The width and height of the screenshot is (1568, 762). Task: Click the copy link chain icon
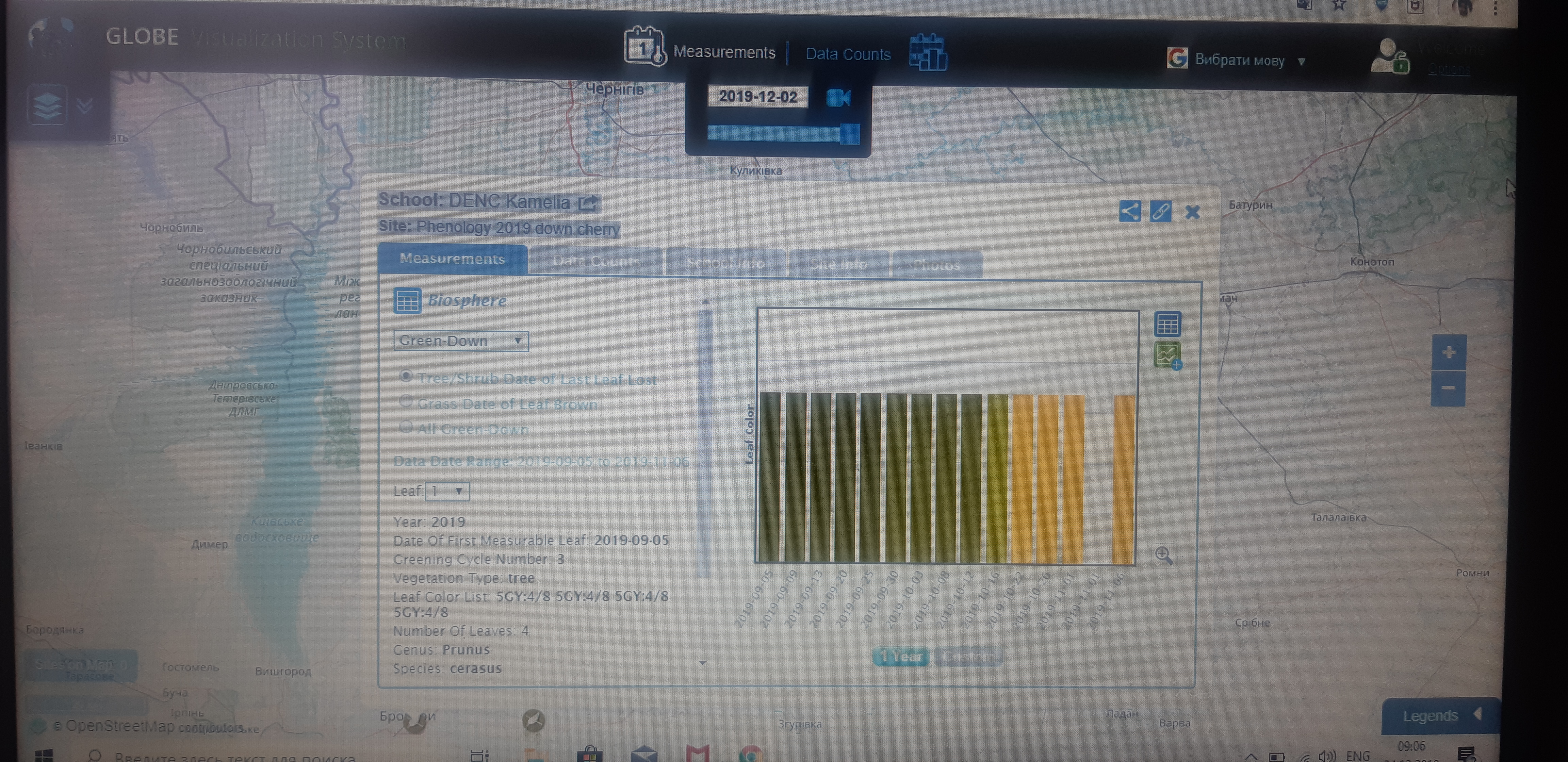1160,211
